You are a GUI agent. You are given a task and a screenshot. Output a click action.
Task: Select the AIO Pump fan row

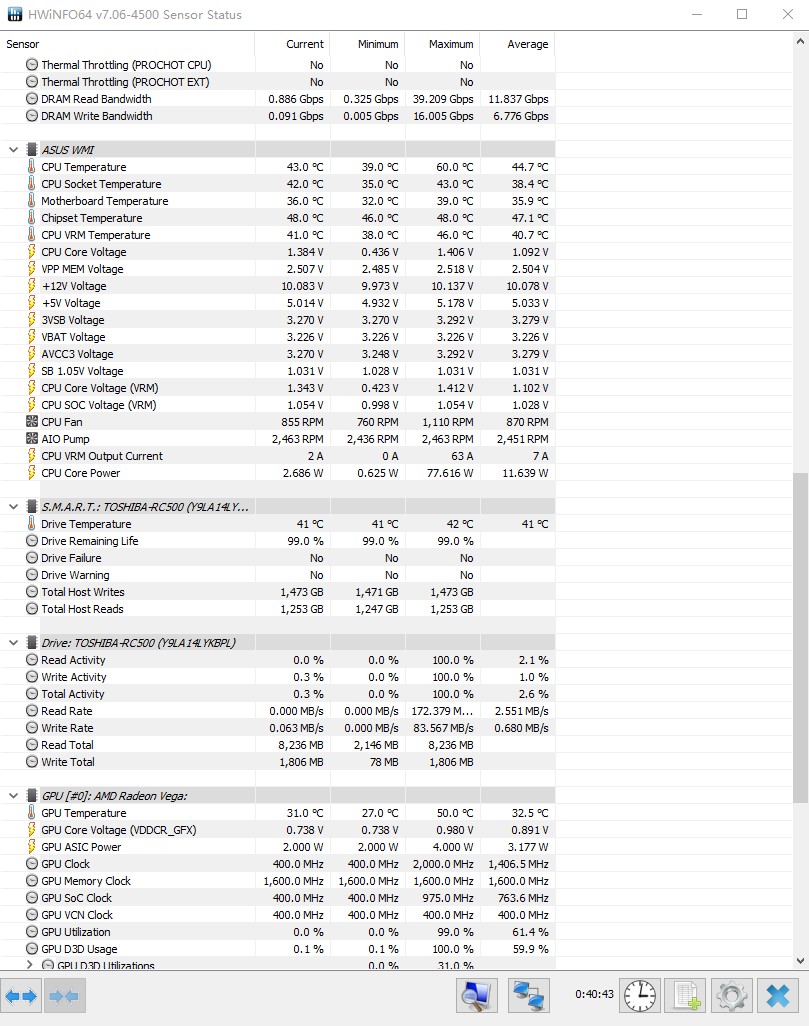pos(278,439)
